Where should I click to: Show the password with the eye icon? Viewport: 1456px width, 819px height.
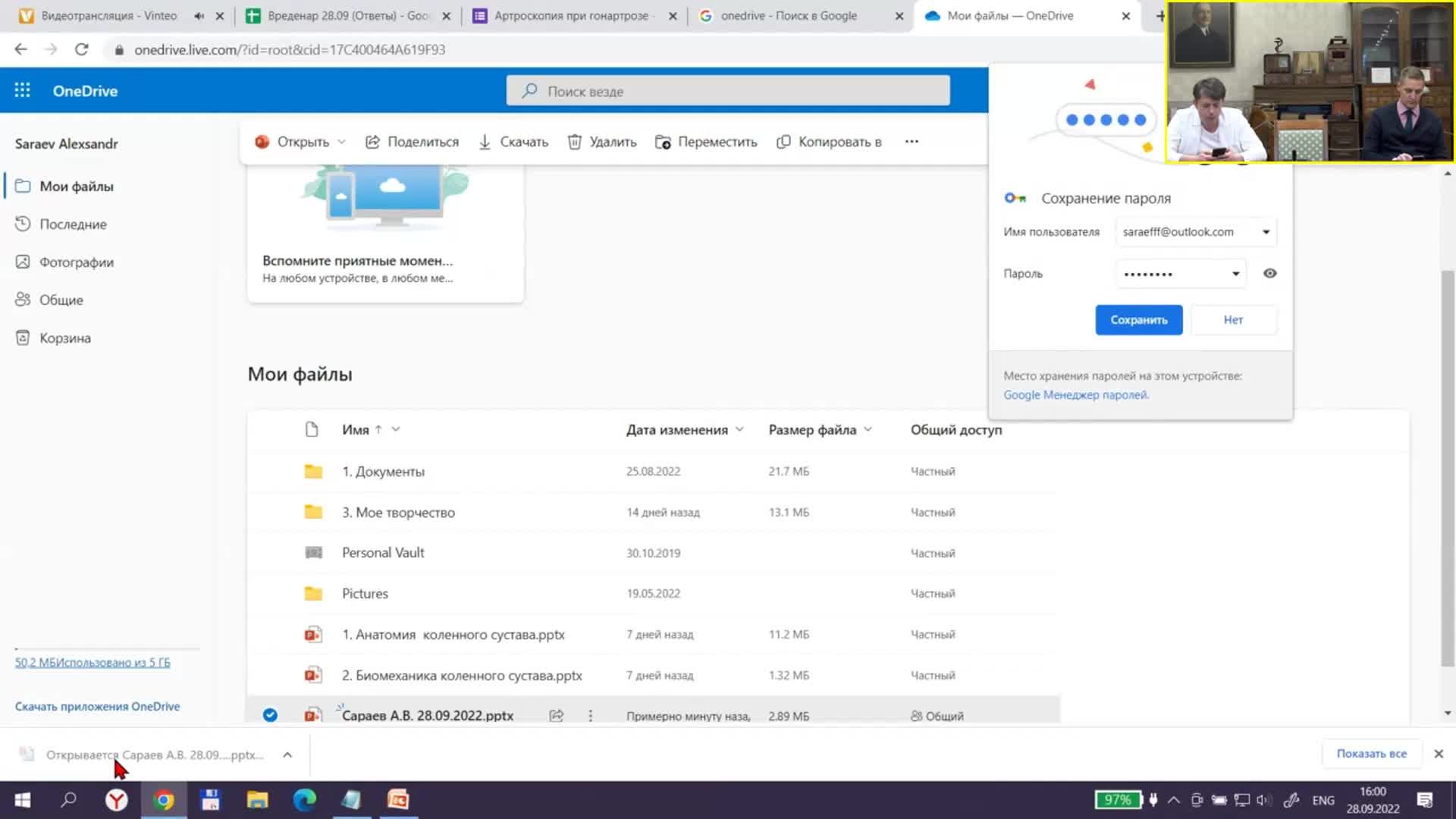point(1270,273)
